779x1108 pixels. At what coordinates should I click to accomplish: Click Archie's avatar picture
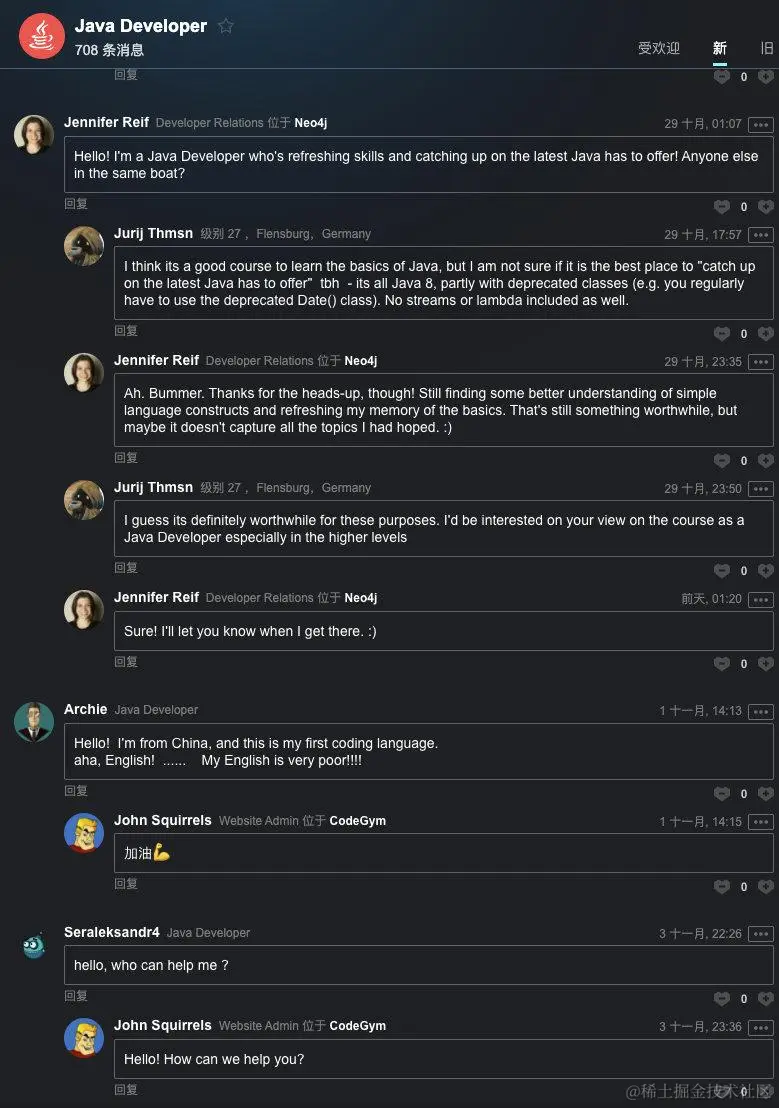(x=34, y=721)
